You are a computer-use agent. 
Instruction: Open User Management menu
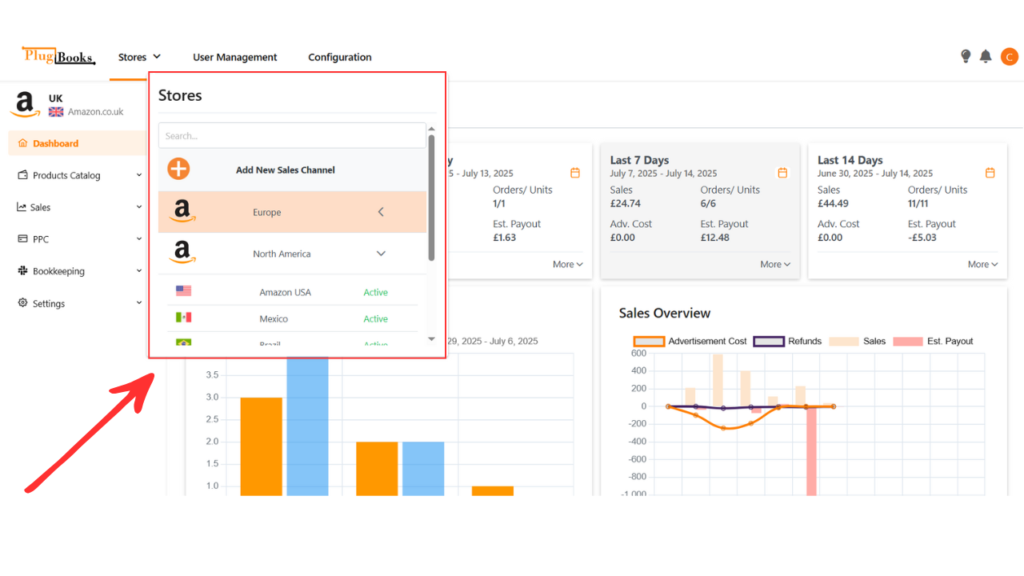pos(234,57)
